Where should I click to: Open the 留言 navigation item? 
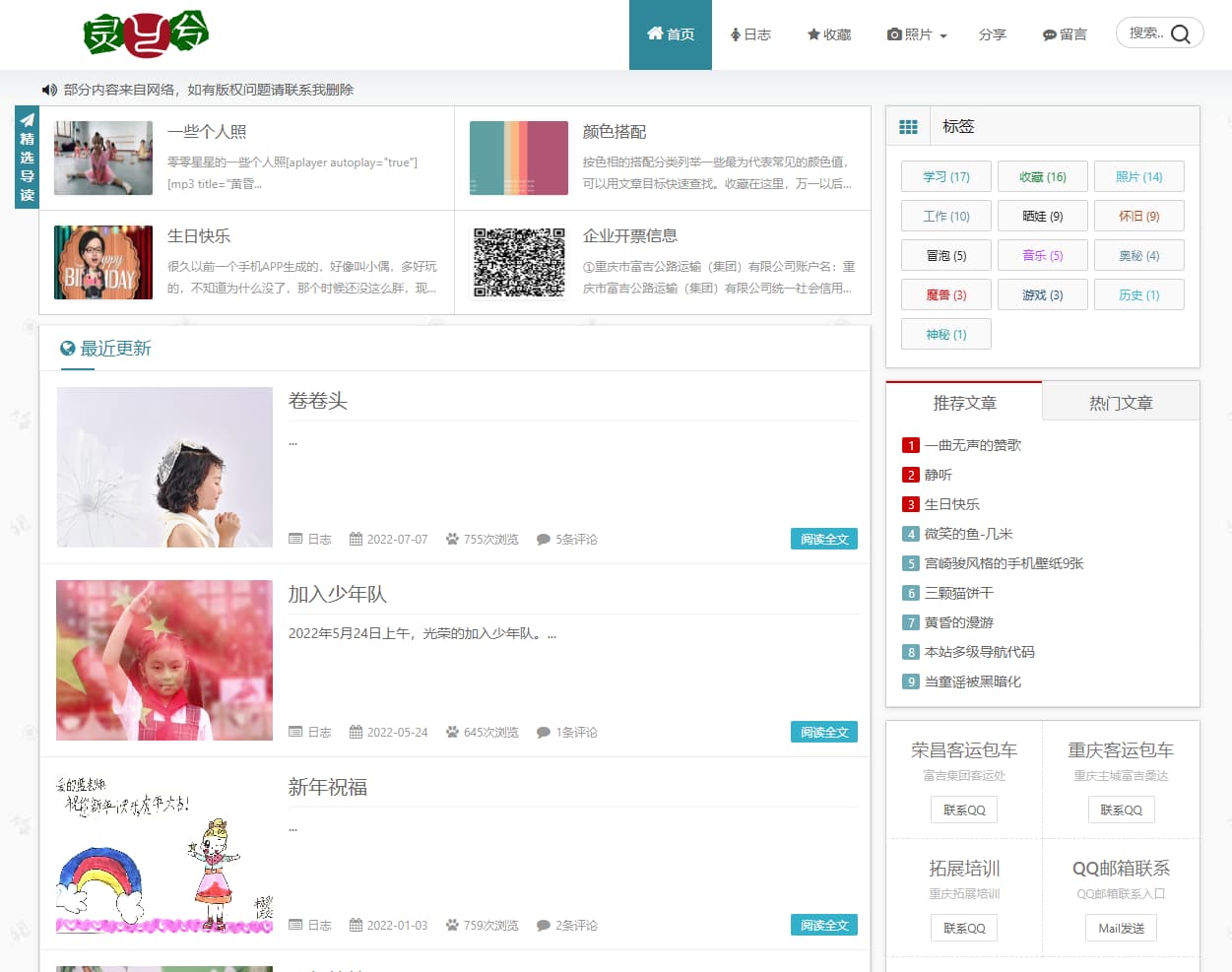(x=1065, y=35)
